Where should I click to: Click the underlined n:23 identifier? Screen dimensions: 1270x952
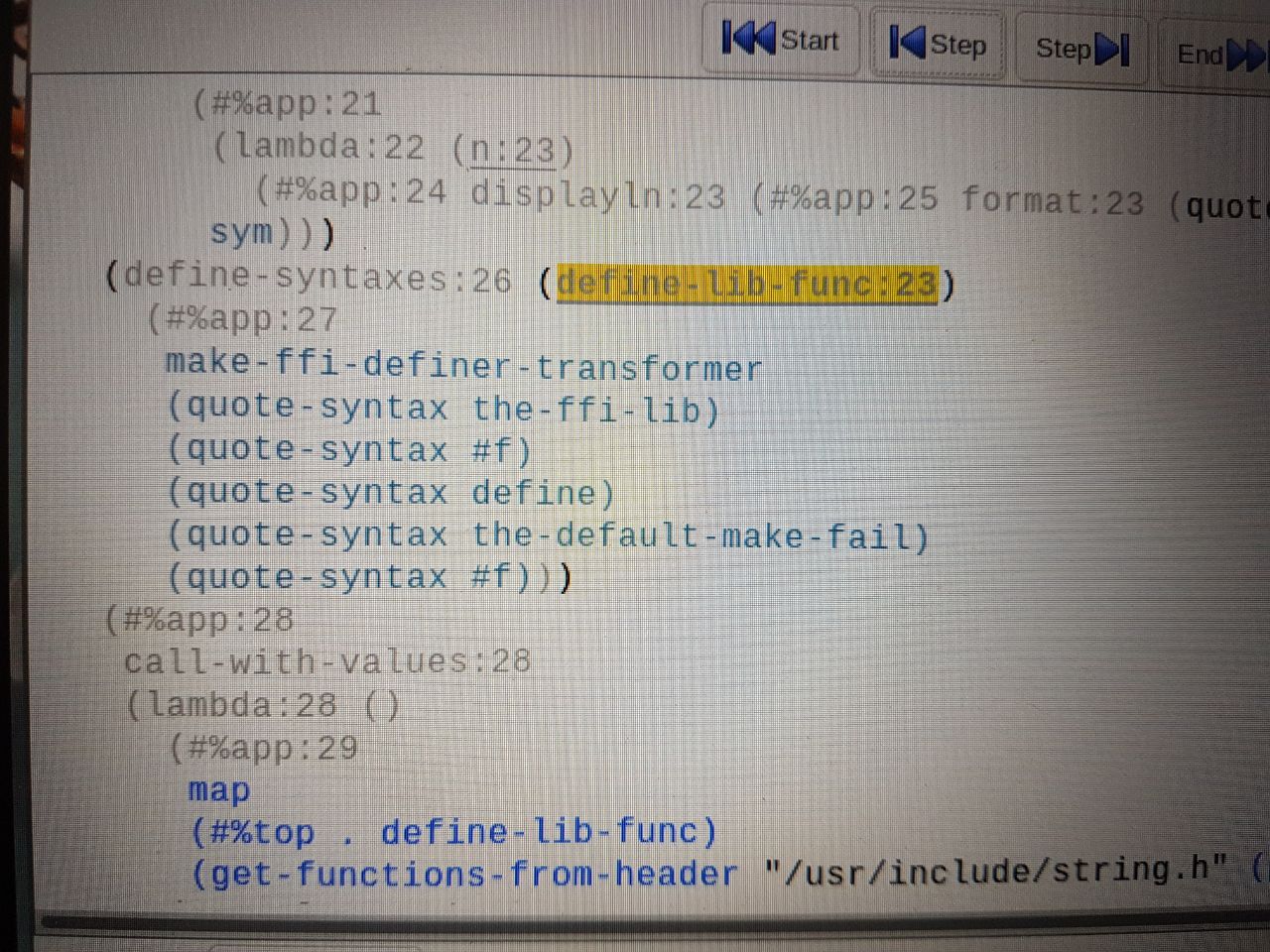click(512, 150)
